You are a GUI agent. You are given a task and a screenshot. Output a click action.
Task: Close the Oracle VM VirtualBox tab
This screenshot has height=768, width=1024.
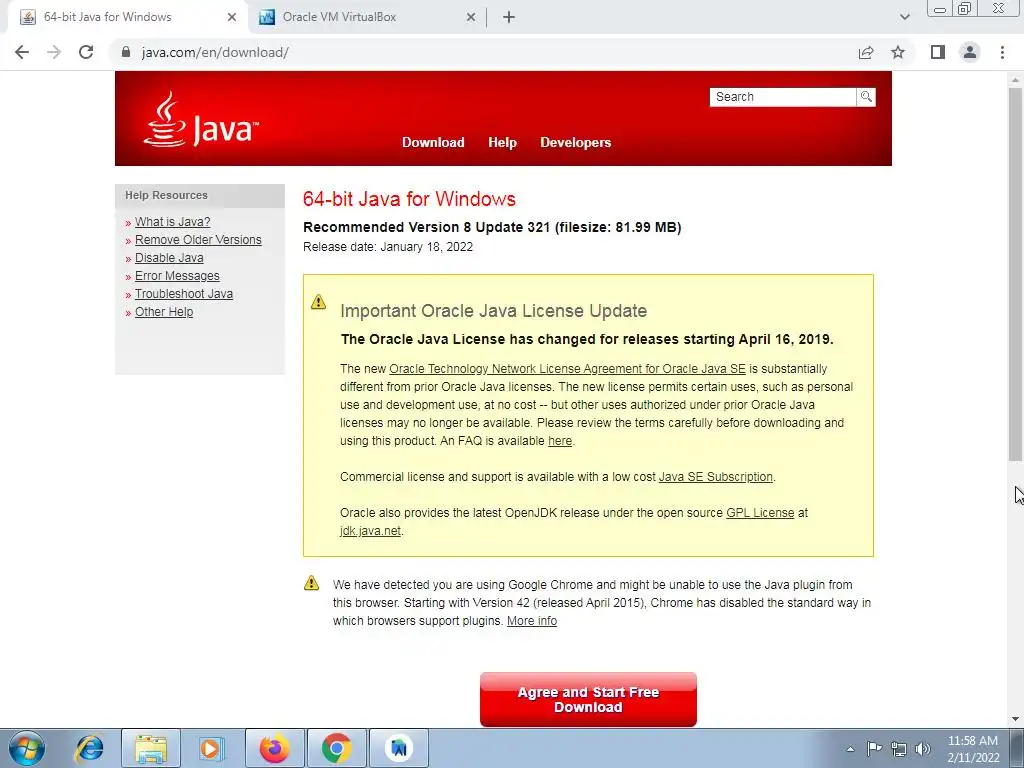(471, 18)
